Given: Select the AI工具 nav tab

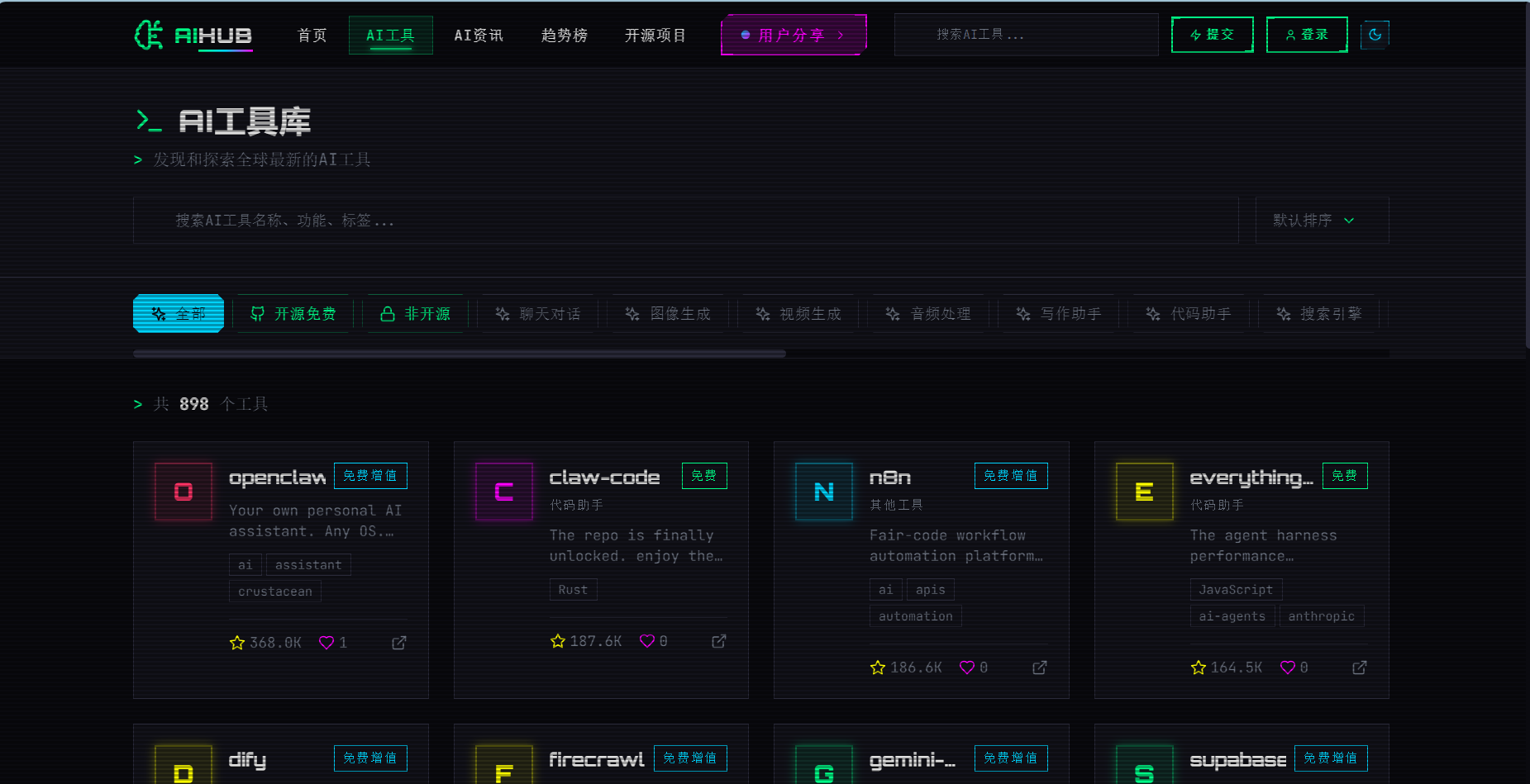Looking at the screenshot, I should click(391, 35).
